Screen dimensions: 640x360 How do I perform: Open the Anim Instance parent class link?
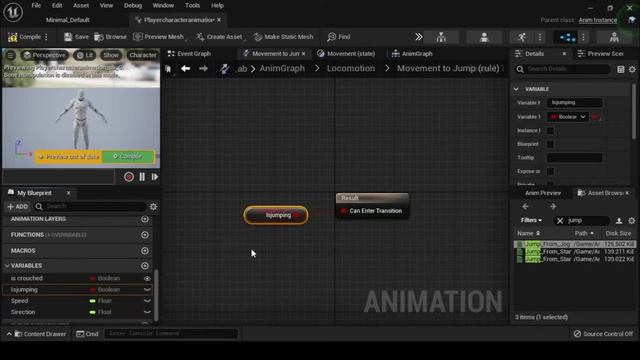[598, 20]
